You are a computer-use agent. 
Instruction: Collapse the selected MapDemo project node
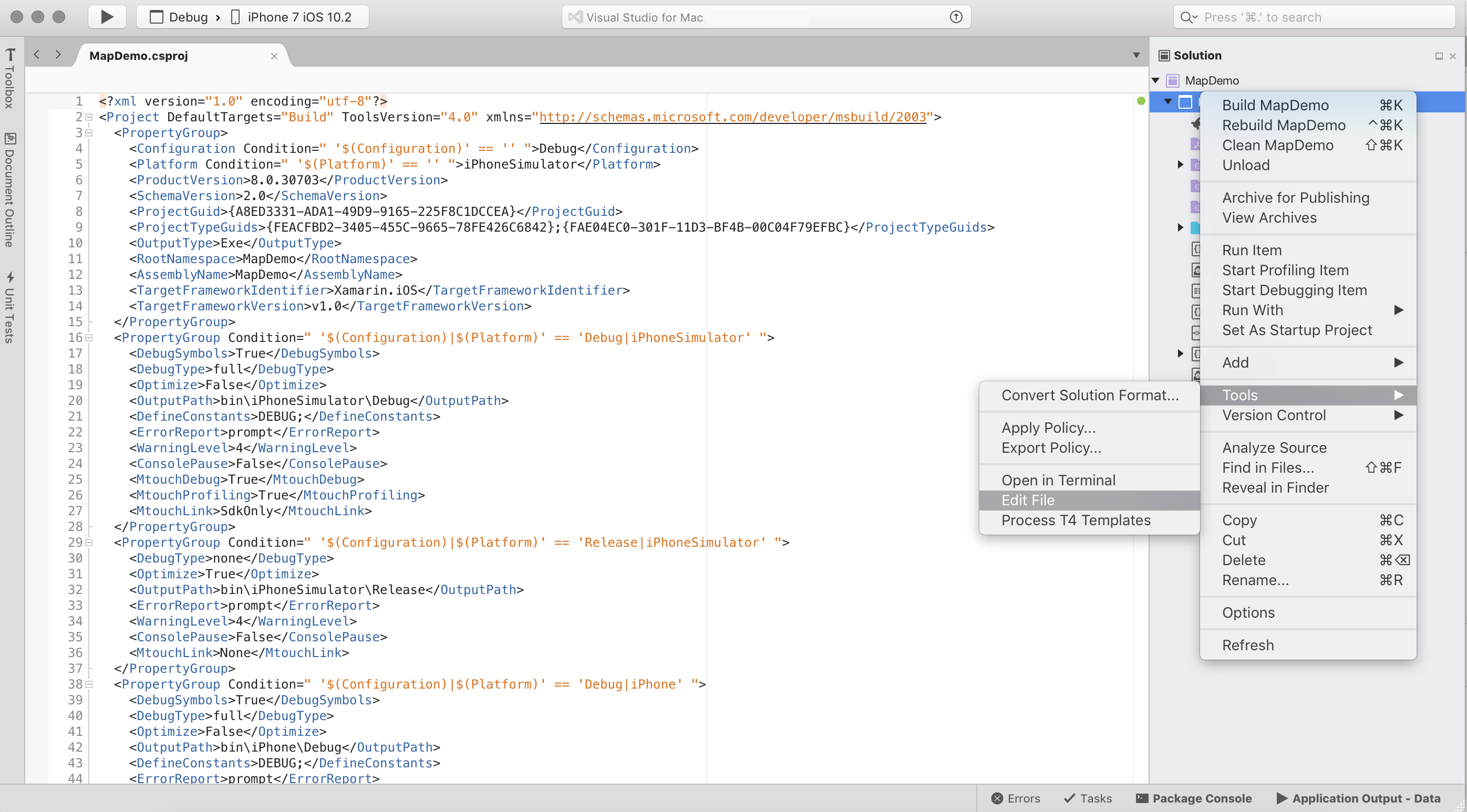click(1168, 102)
